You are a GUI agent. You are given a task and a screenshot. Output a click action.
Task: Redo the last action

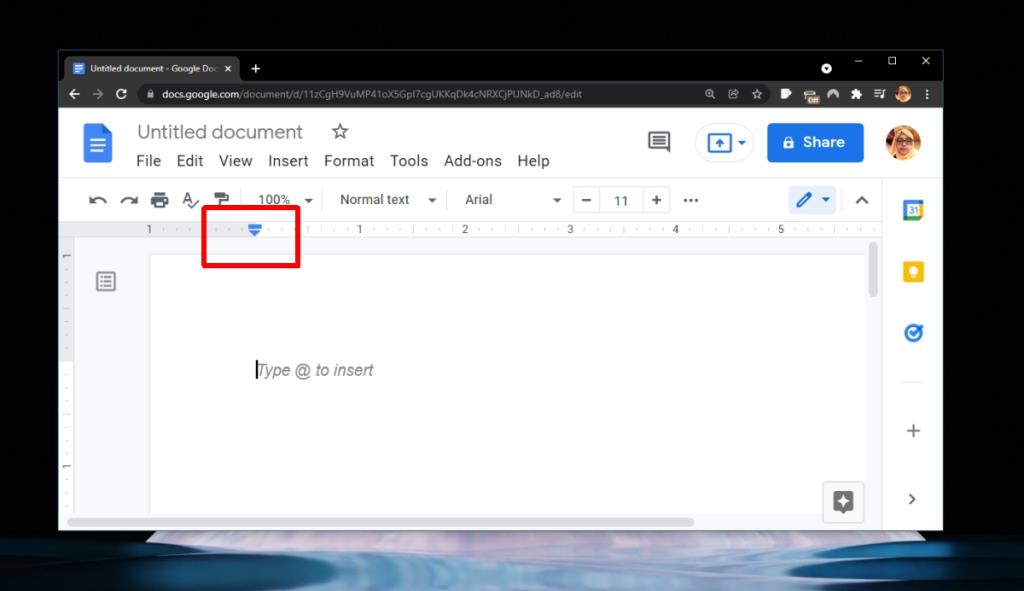click(128, 200)
